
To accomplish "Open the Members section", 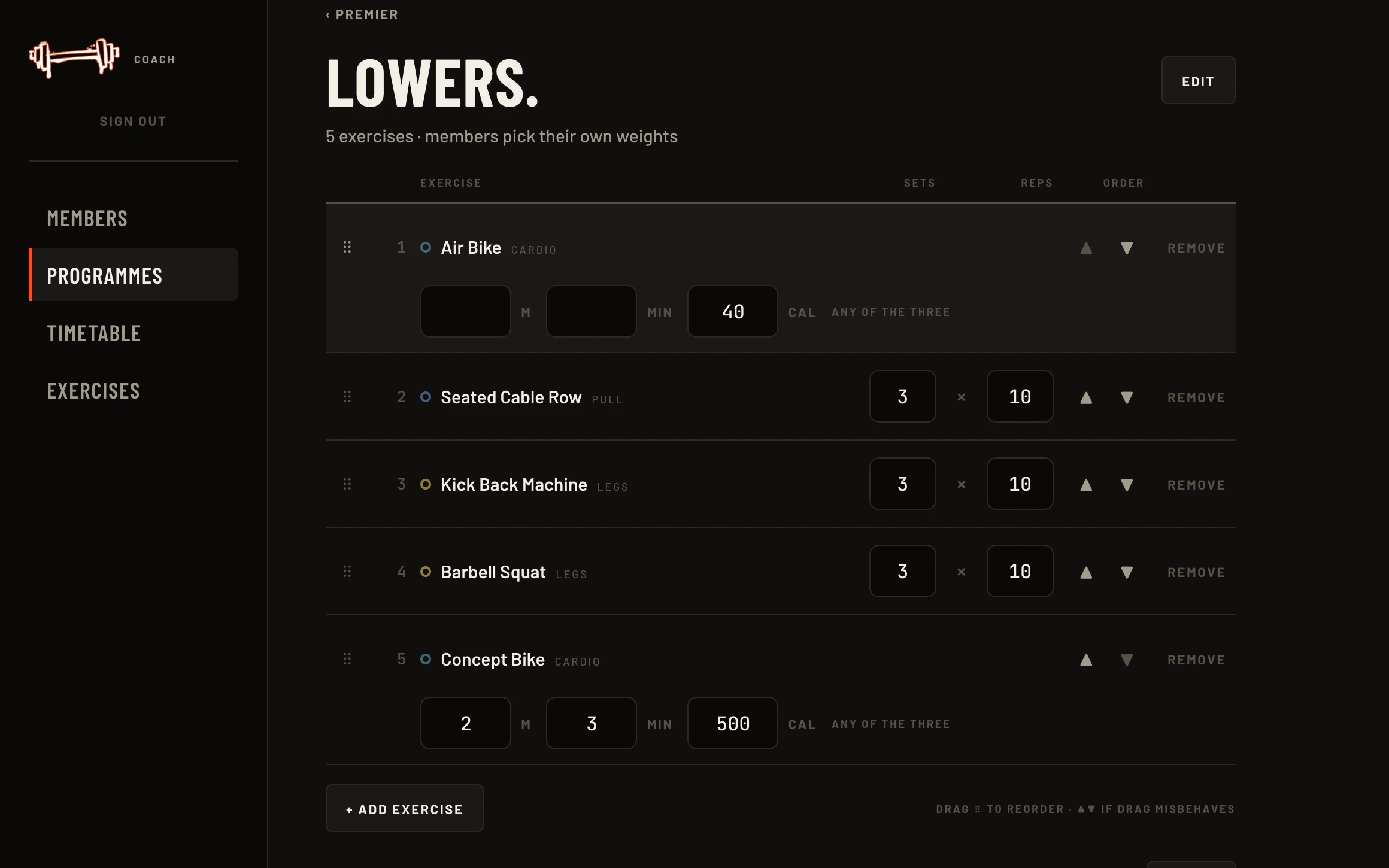I will tap(87, 218).
